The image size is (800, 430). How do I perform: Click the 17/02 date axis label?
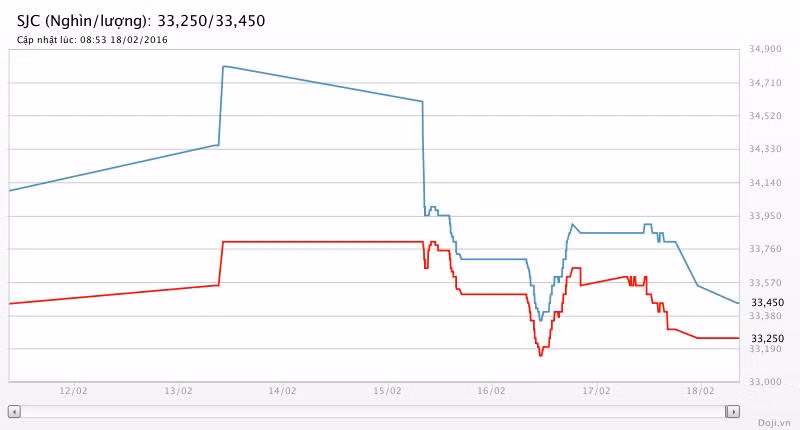[x=596, y=391]
